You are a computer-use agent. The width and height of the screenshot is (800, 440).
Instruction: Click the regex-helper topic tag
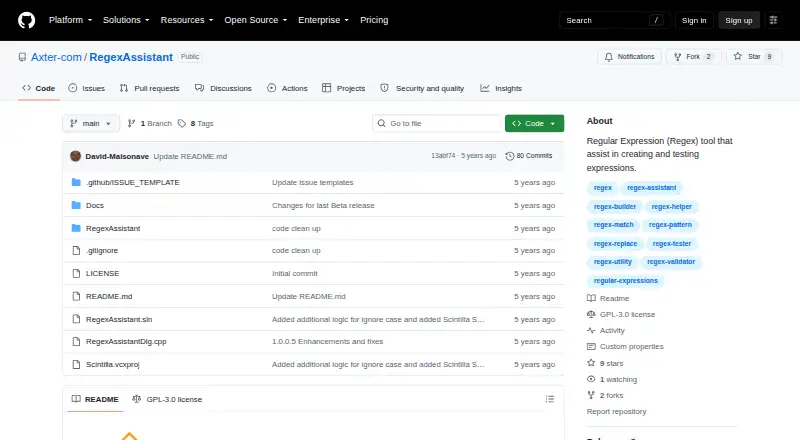672,207
